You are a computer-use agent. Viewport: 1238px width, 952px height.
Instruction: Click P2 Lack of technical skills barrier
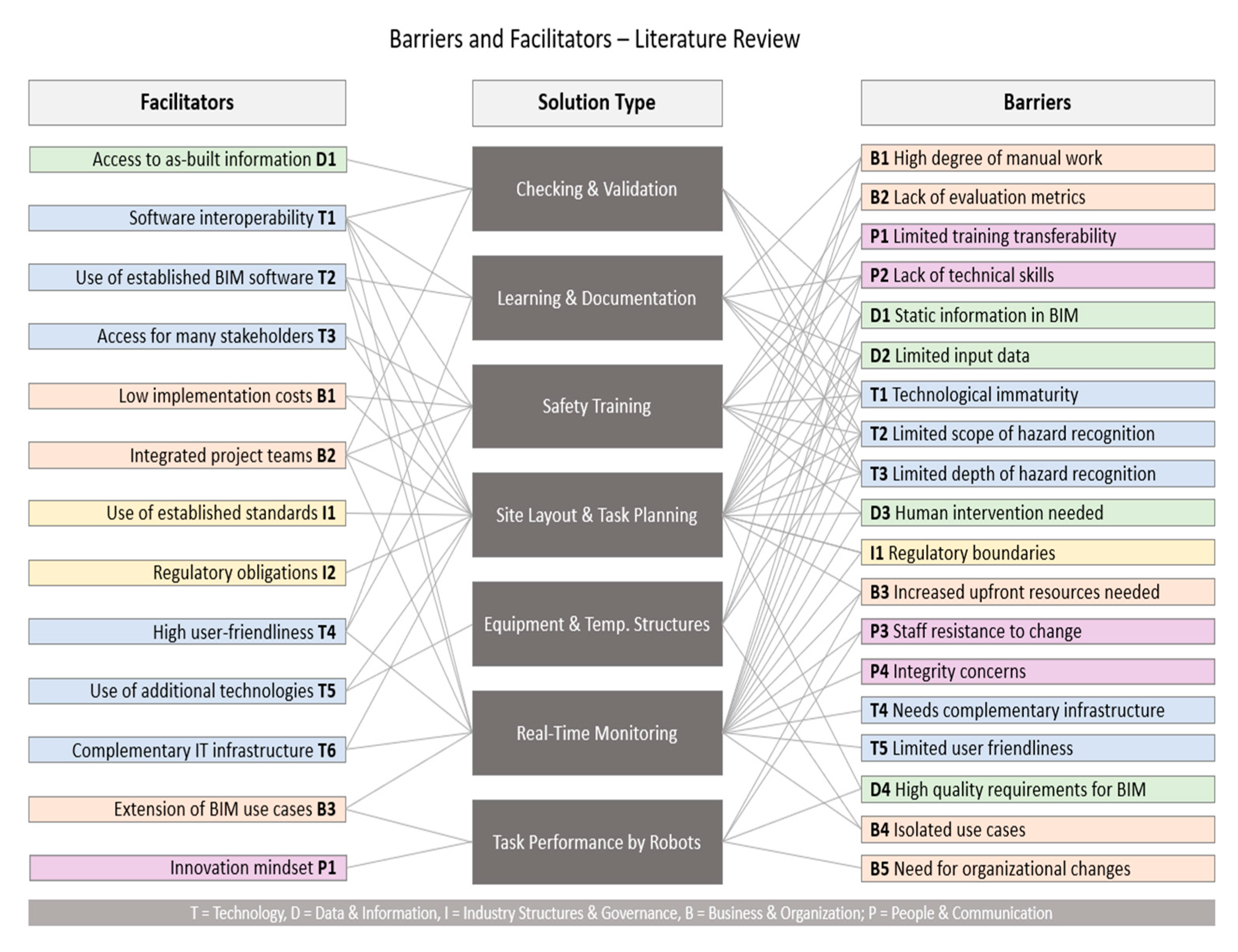point(1037,276)
